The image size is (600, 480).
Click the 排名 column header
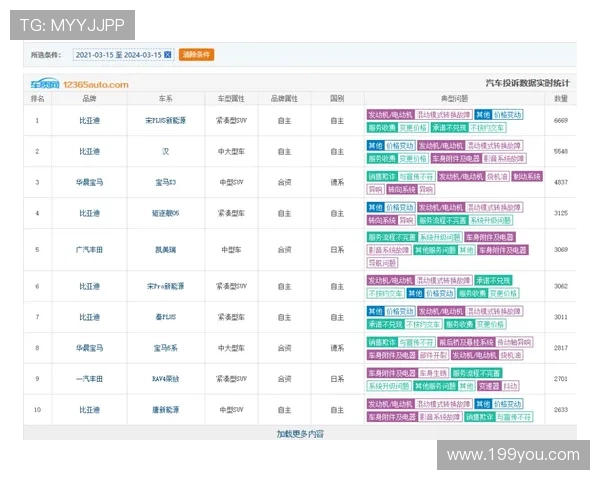coord(37,99)
